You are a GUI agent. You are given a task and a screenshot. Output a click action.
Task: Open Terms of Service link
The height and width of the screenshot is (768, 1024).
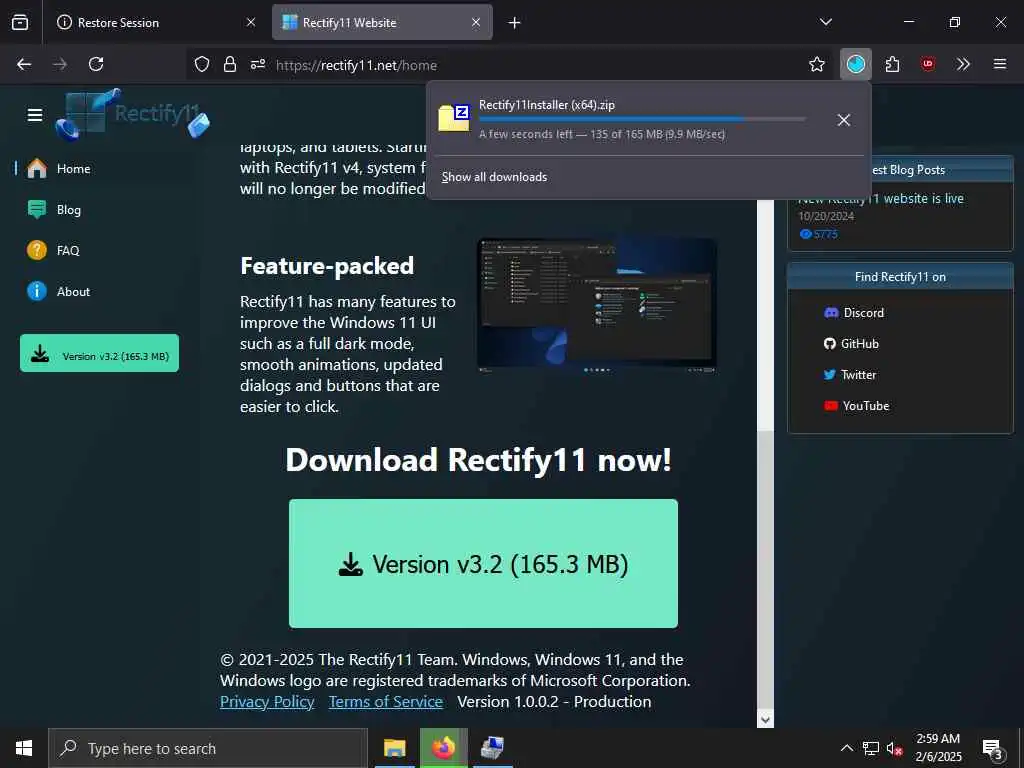click(x=385, y=701)
